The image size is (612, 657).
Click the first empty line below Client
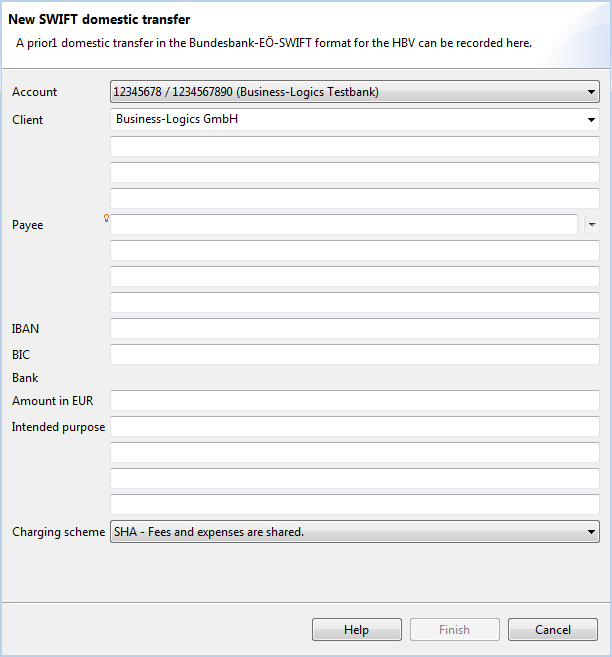point(355,147)
